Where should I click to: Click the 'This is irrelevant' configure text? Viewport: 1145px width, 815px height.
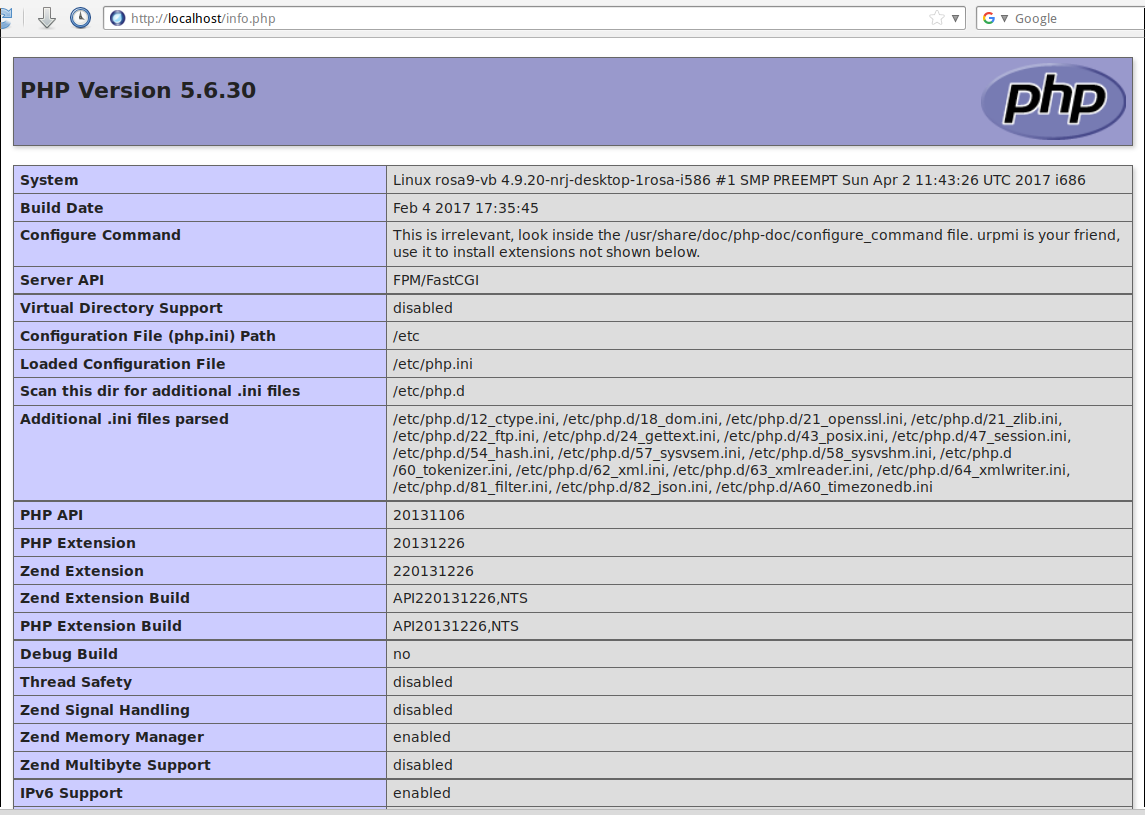tap(757, 244)
